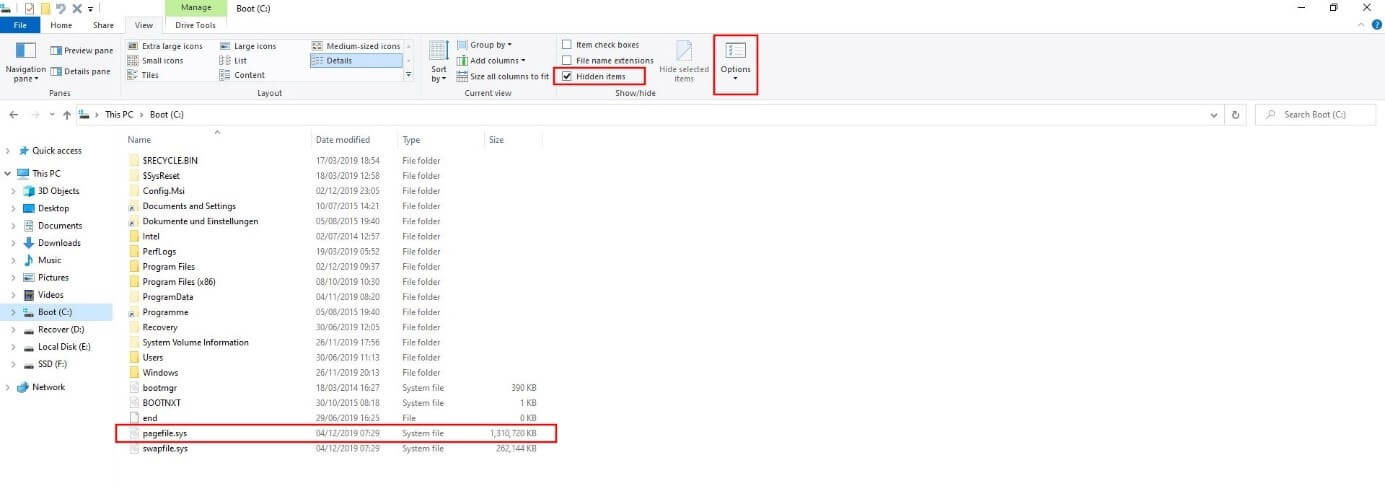Refresh the current folder view
The height and width of the screenshot is (486, 1385).
[1237, 115]
